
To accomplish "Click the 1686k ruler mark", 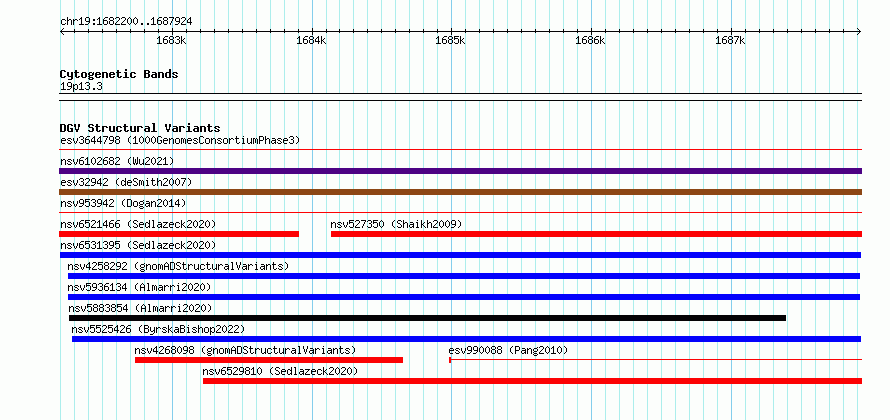I will pyautogui.click(x=591, y=40).
